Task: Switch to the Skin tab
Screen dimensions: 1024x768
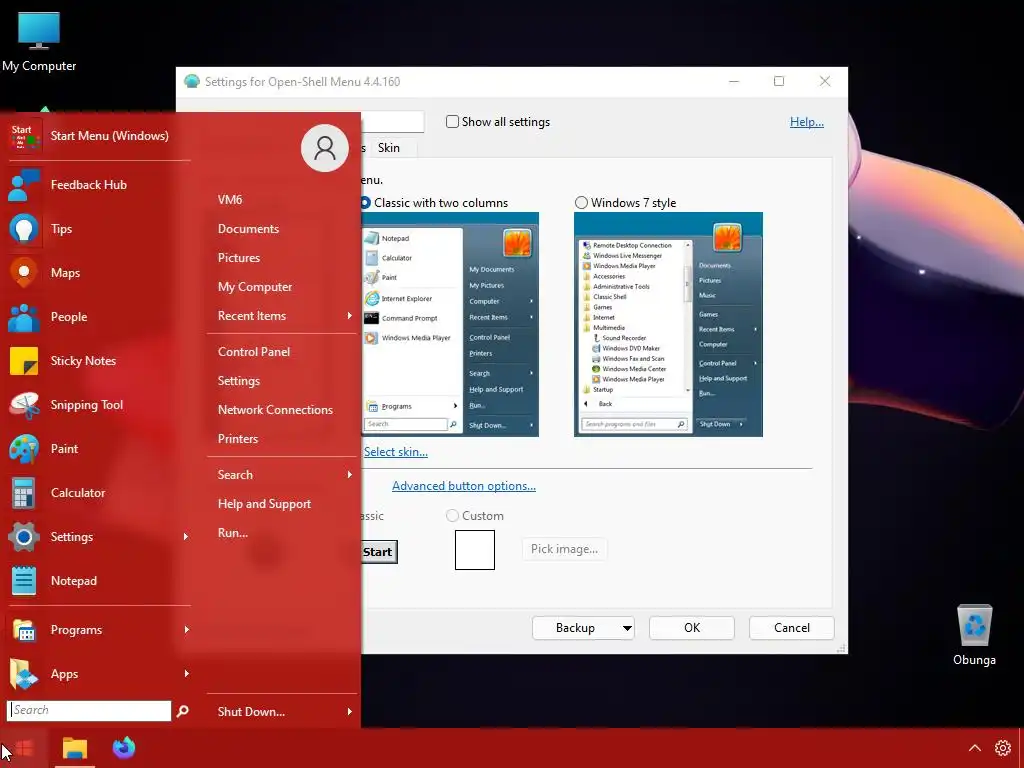Action: pyautogui.click(x=389, y=148)
